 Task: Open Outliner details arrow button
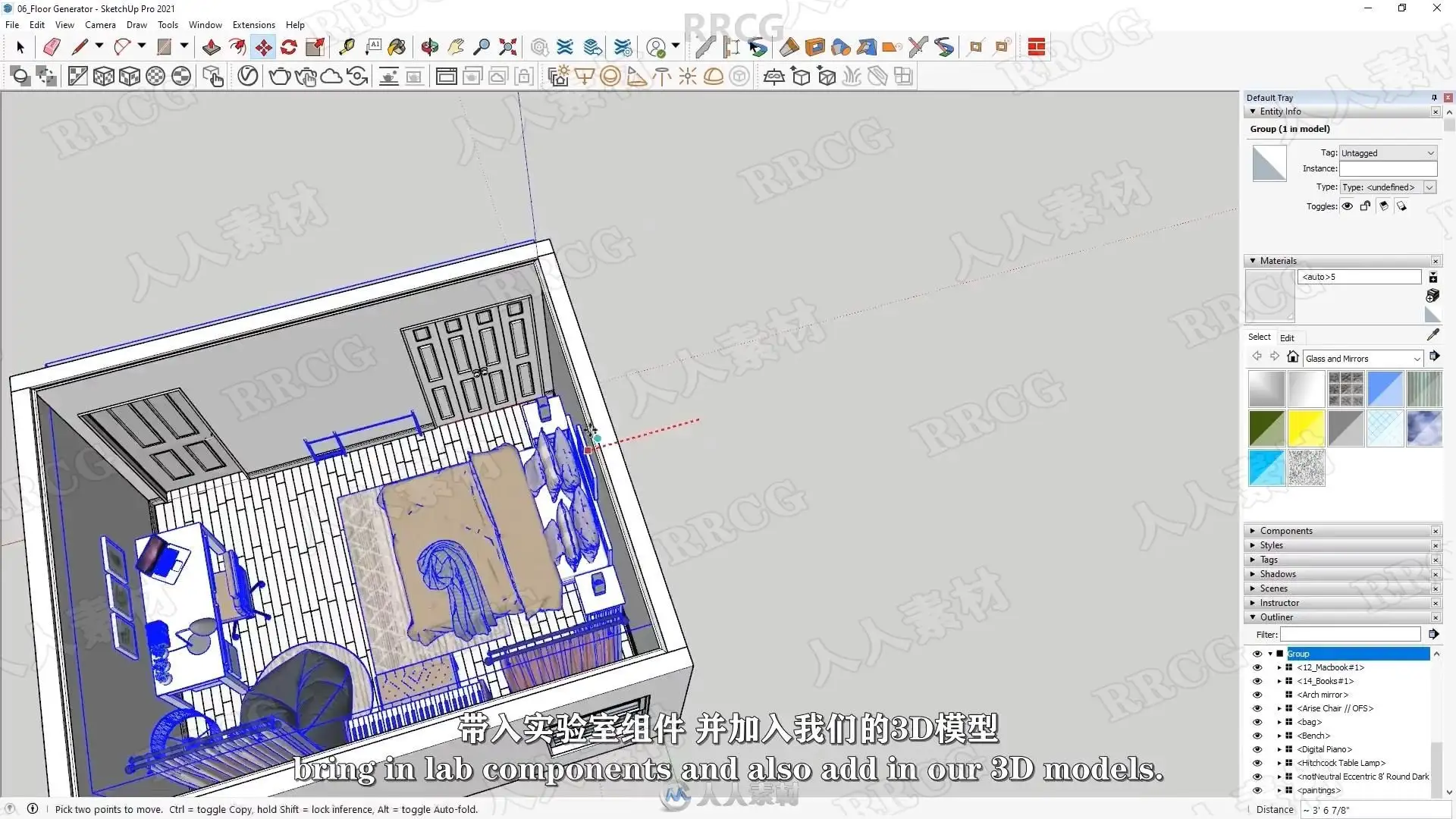click(x=1433, y=634)
